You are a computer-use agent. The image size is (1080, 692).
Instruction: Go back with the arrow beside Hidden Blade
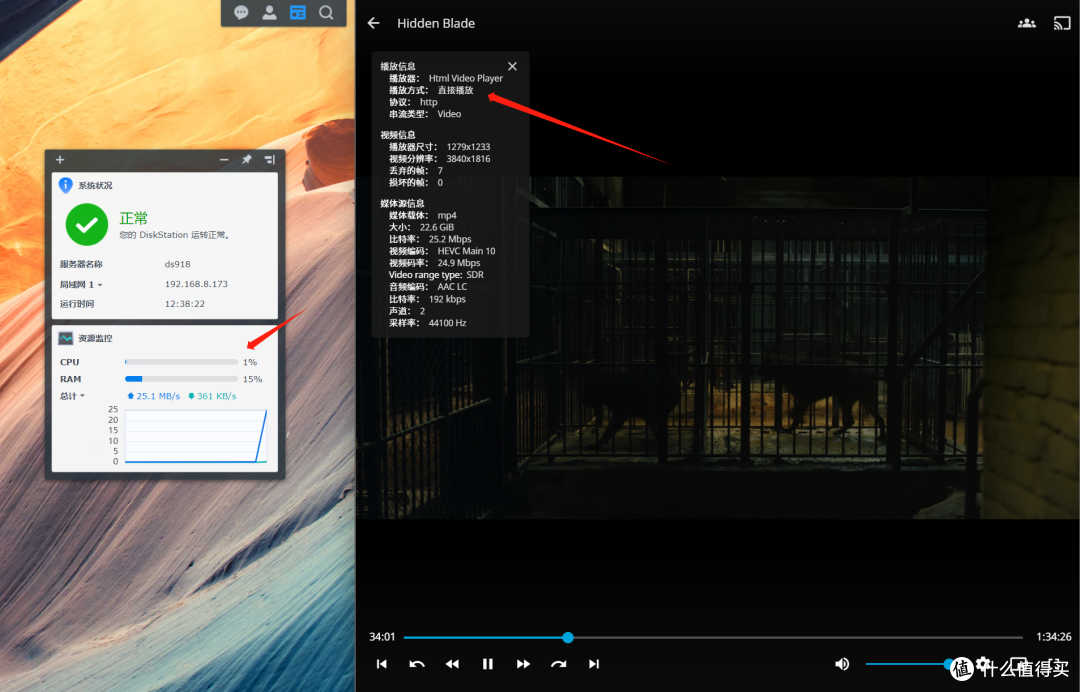pos(373,23)
